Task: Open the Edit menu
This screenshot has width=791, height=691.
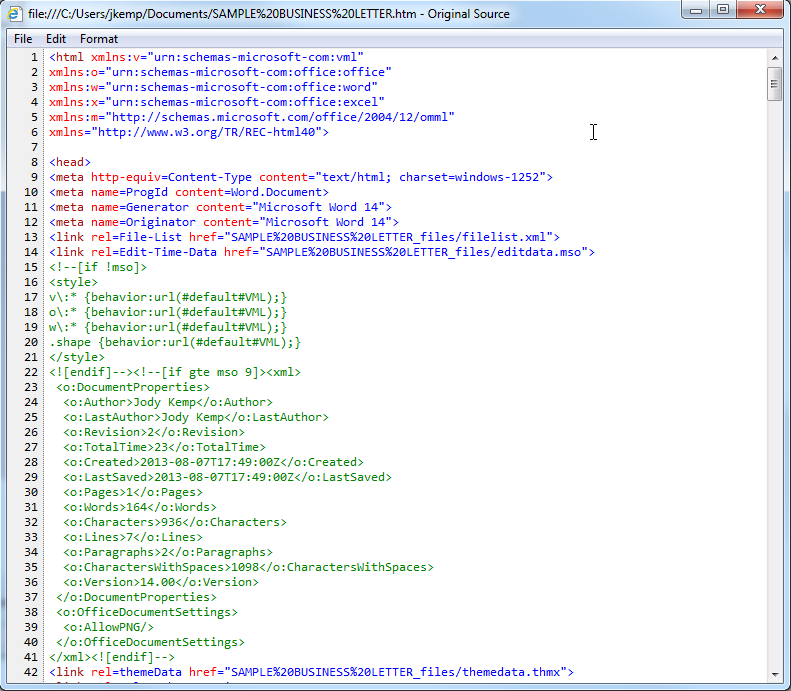Action: pos(56,39)
